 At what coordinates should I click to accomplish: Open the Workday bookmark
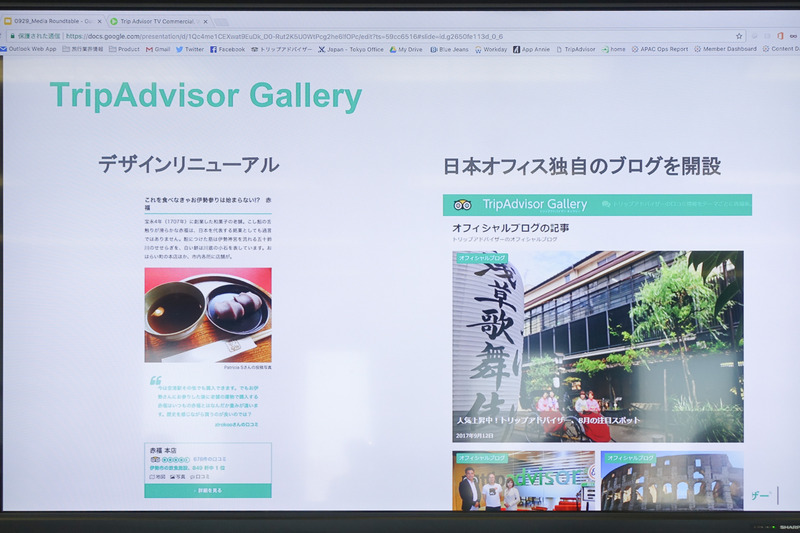click(x=491, y=49)
